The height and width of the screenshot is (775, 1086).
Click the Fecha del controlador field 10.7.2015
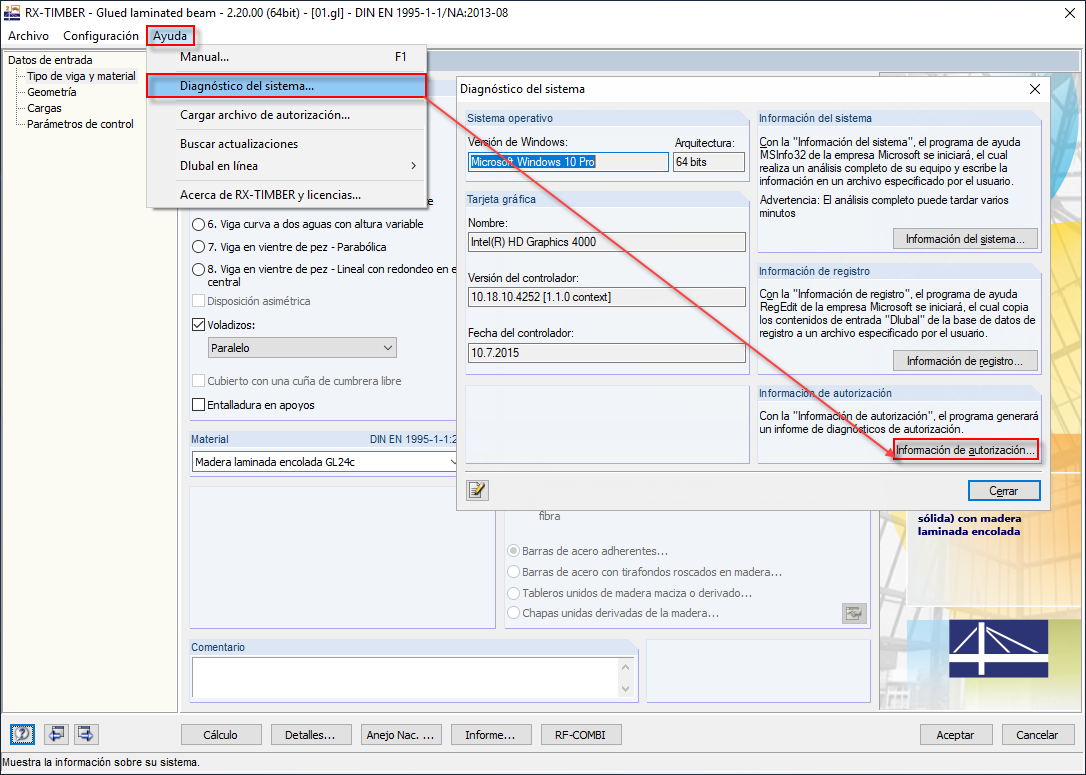pyautogui.click(x=607, y=353)
